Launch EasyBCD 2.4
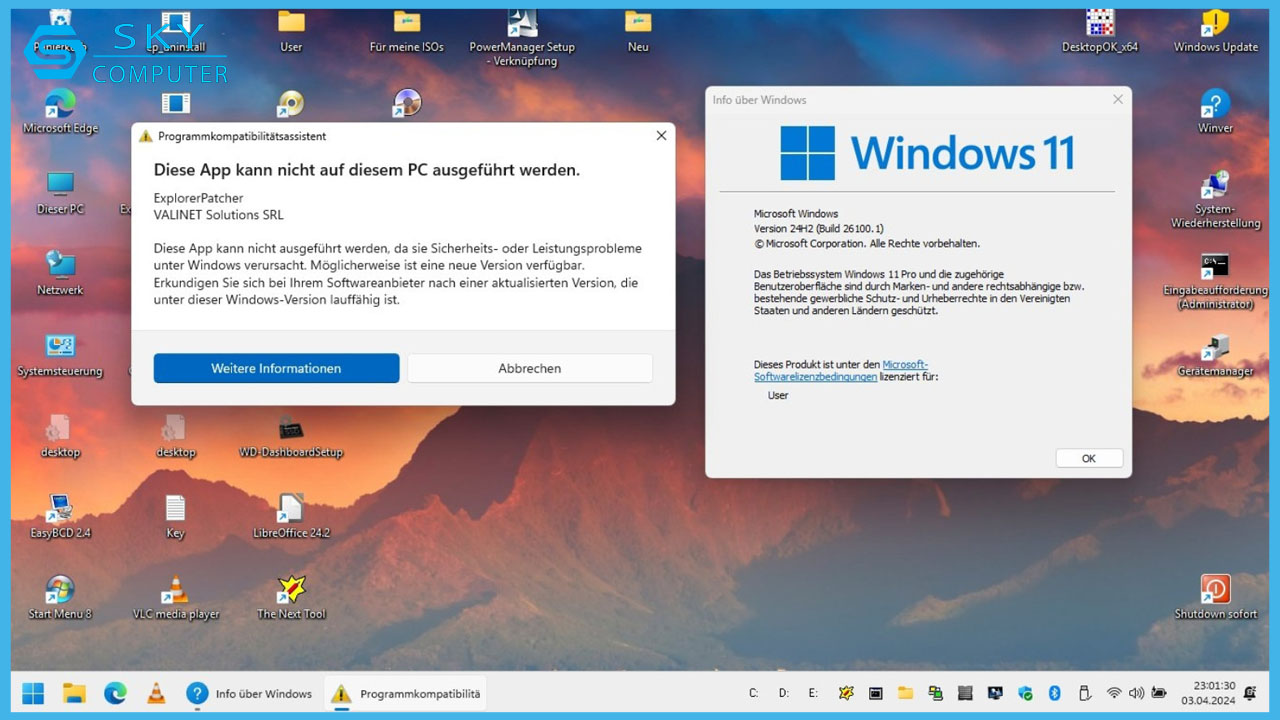The width and height of the screenshot is (1280, 720). point(60,510)
